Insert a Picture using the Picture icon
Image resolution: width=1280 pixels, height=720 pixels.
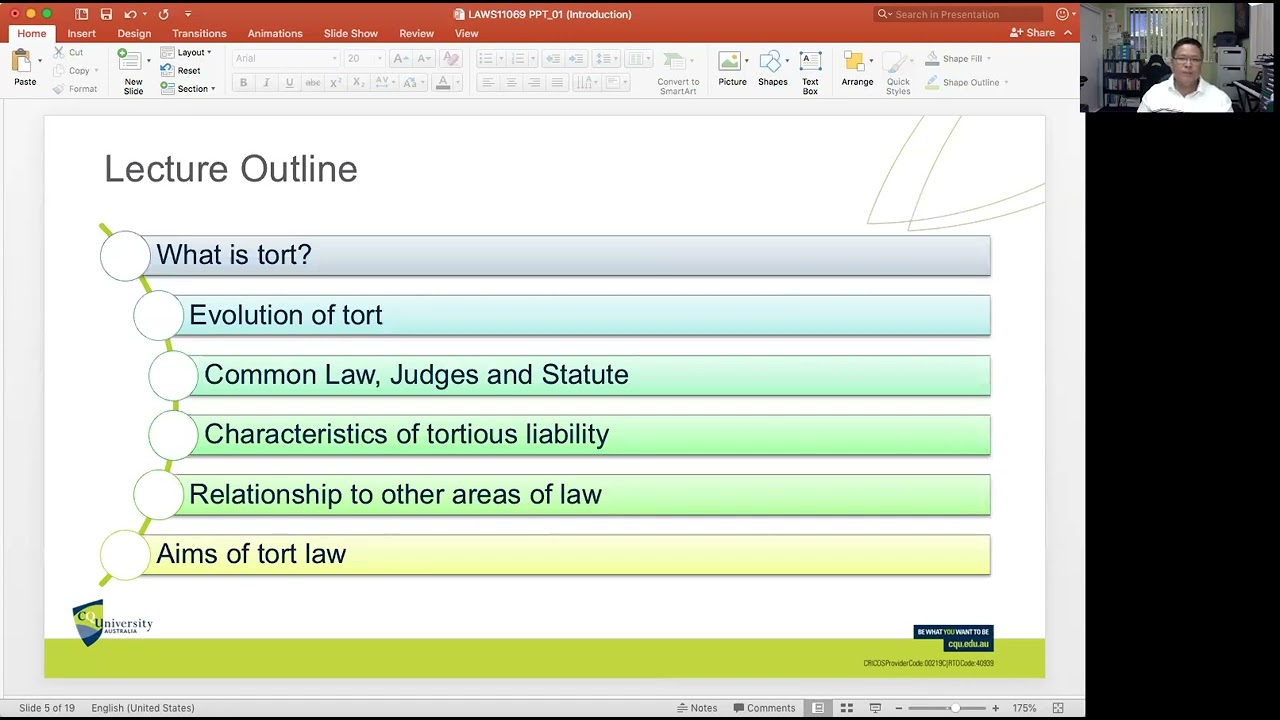730,61
